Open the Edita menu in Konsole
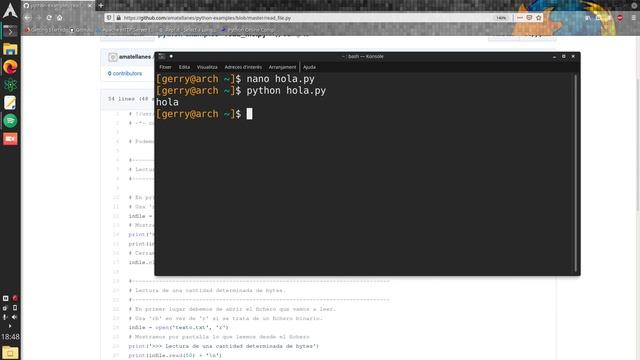640x360 pixels. 184,67
